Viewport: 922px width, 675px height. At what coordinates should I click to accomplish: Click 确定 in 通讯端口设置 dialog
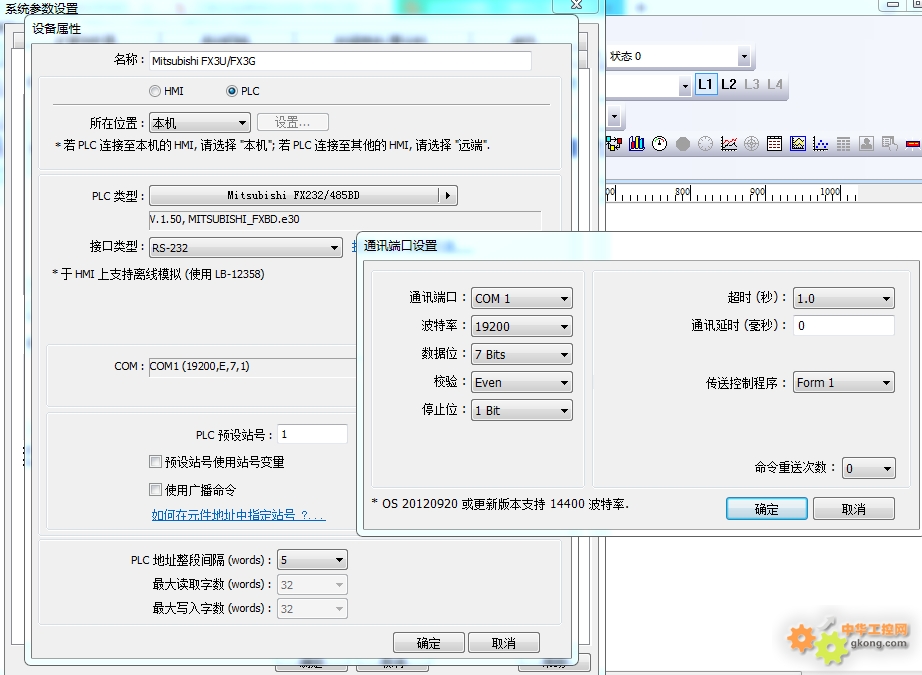pyautogui.click(x=766, y=509)
